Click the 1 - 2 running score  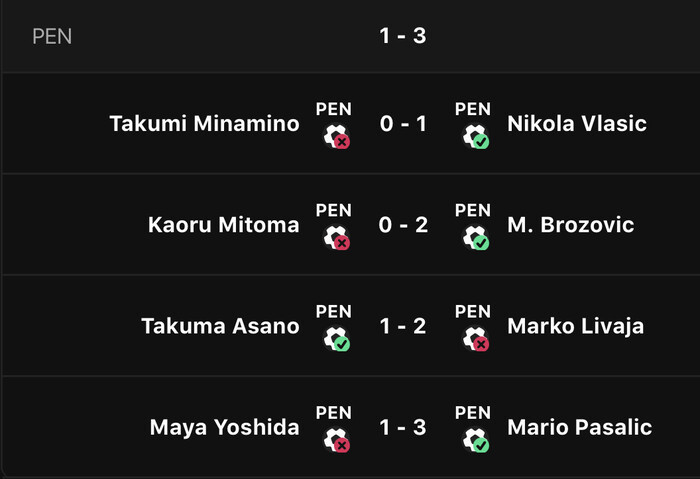[403, 326]
